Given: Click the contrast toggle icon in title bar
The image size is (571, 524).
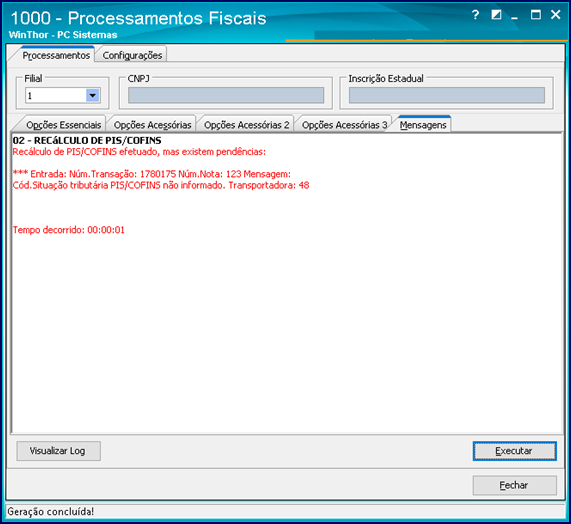Looking at the screenshot, I should pos(496,15).
